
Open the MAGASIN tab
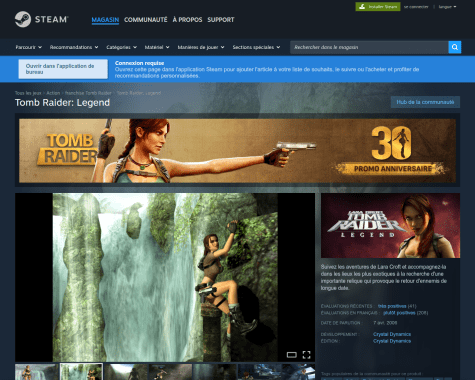pyautogui.click(x=105, y=20)
